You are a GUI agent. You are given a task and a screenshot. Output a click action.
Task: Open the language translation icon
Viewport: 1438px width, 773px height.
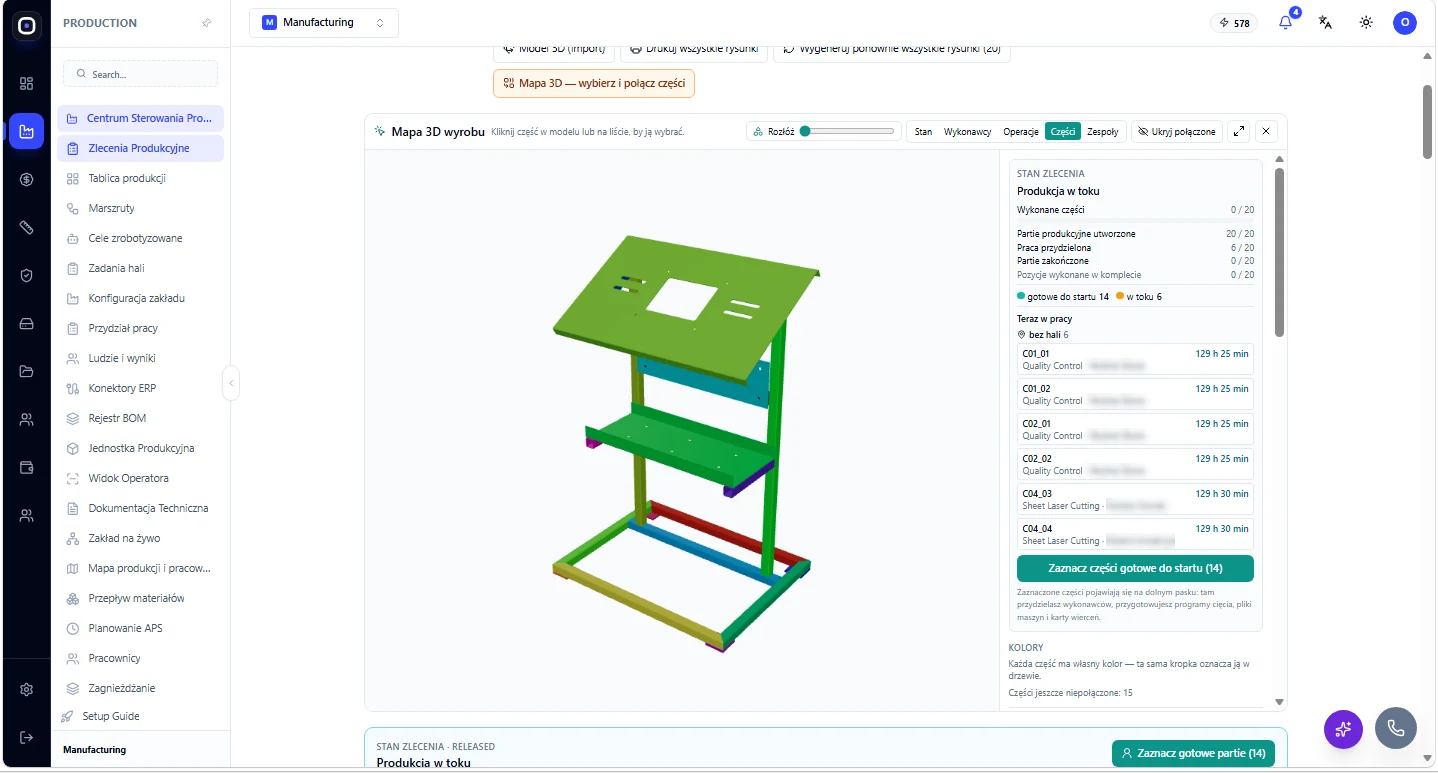pyautogui.click(x=1325, y=22)
